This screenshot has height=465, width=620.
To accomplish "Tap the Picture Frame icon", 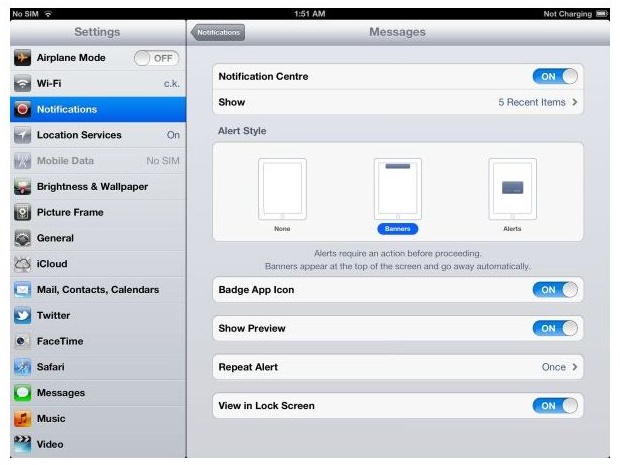I will tap(23, 212).
